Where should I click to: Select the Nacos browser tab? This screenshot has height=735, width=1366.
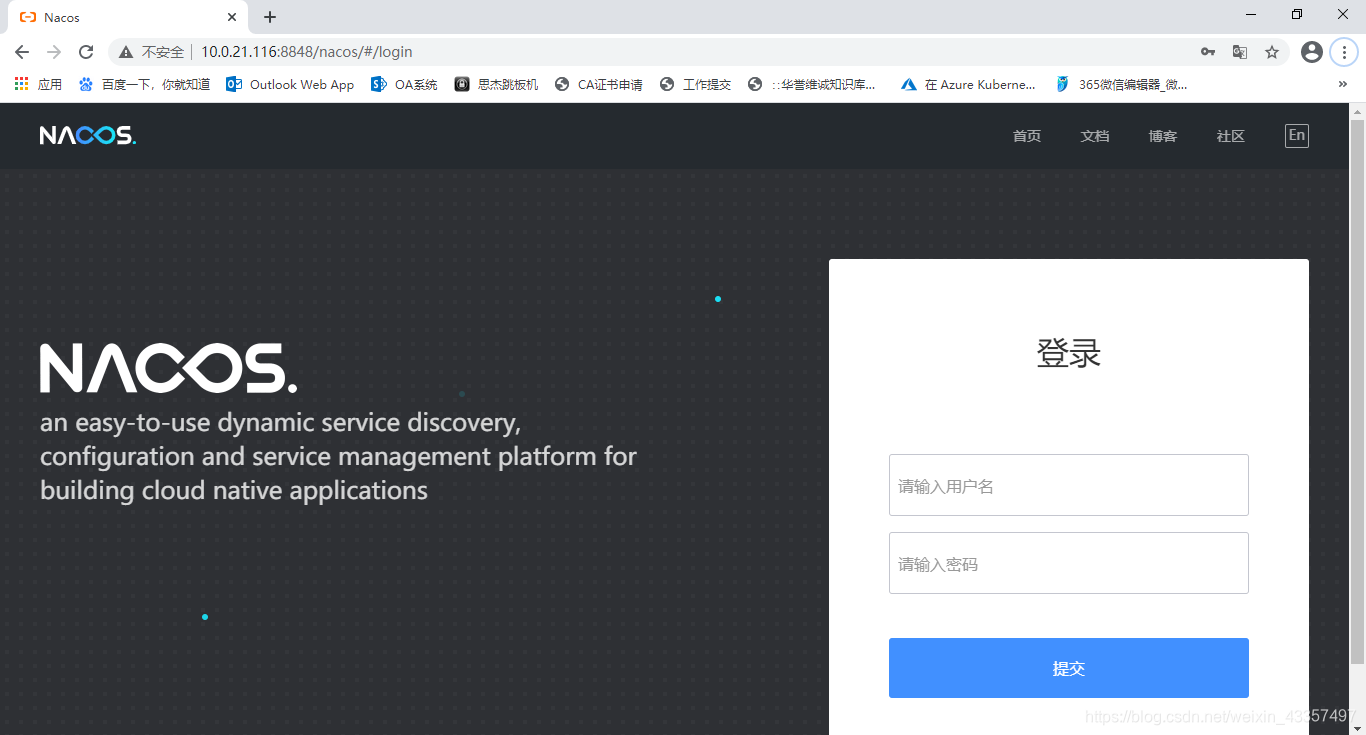128,17
